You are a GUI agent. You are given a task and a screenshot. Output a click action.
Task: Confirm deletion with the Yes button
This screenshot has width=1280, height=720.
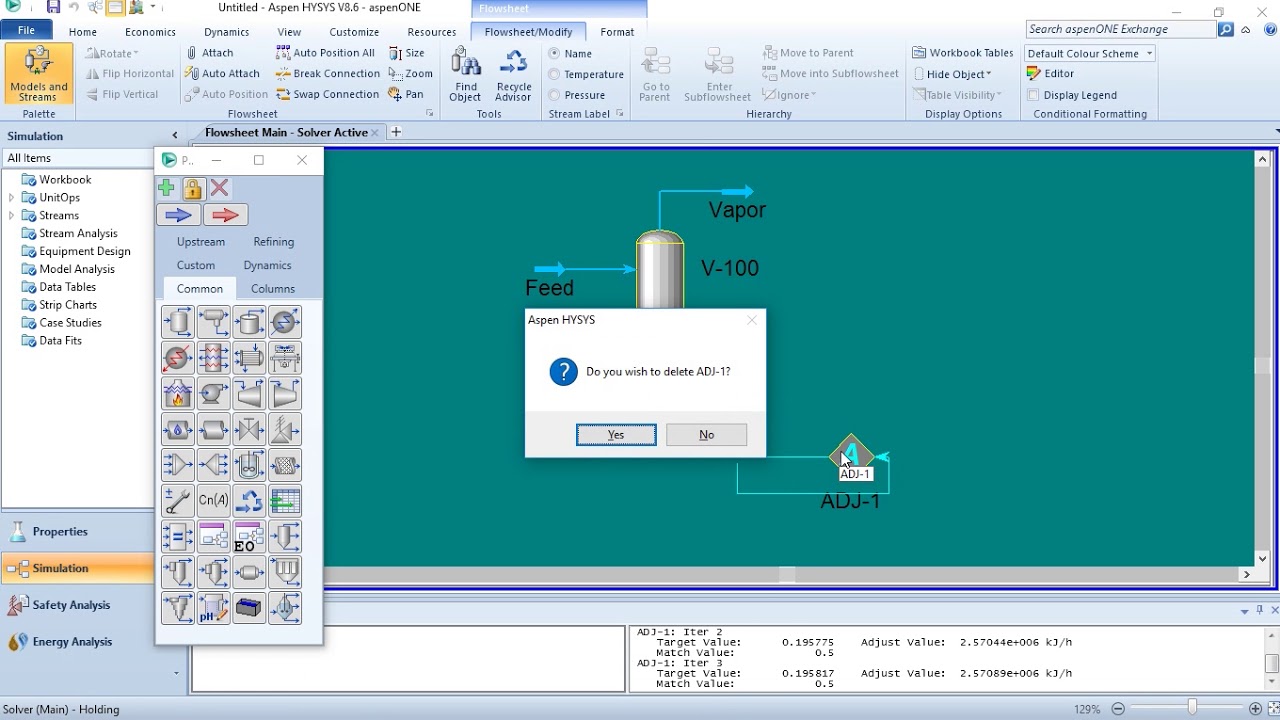pos(616,435)
